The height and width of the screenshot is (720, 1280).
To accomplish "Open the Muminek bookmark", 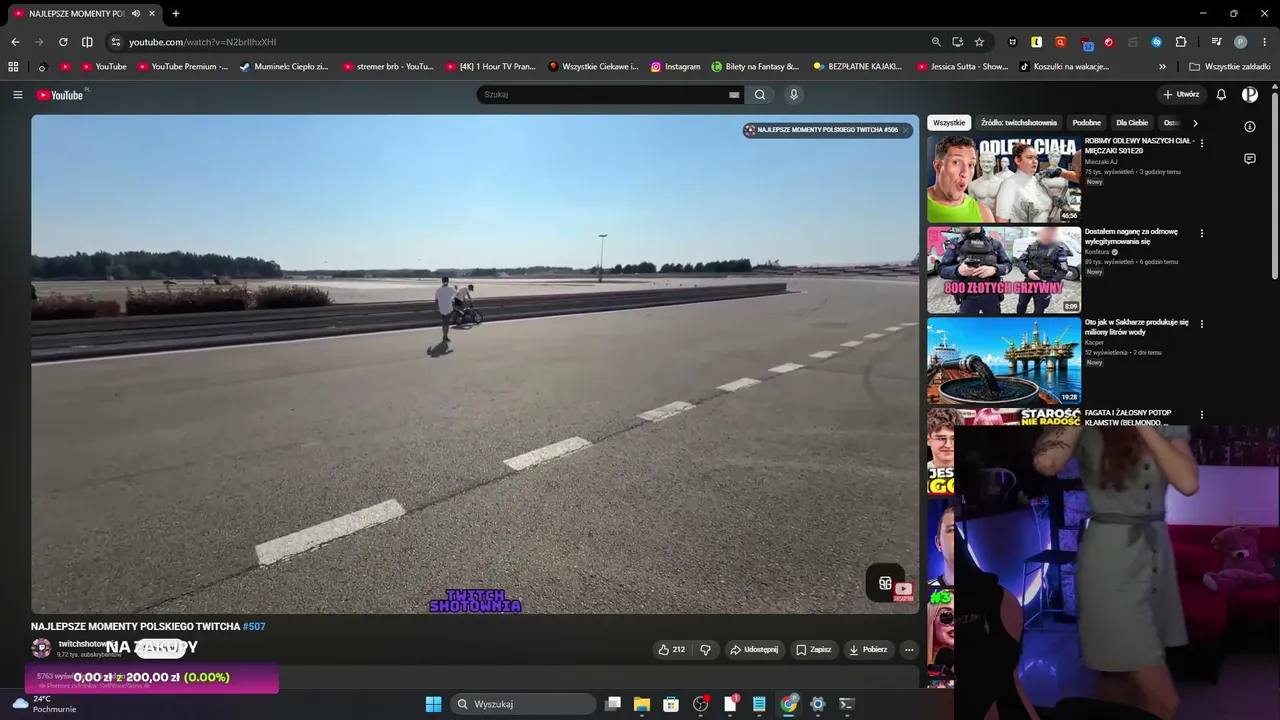I will 284,67.
